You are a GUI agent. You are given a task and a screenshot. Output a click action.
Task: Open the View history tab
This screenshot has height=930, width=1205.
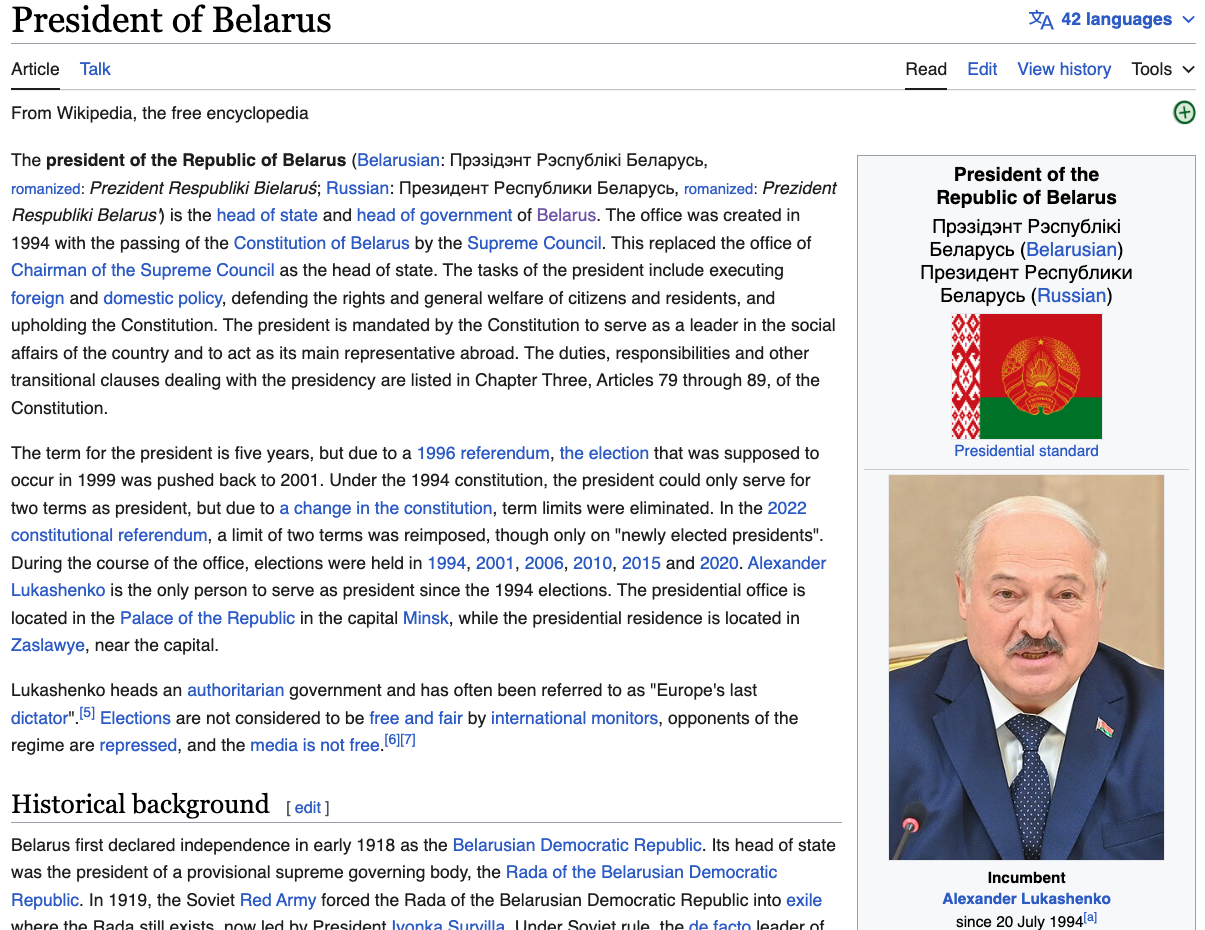pos(1064,69)
